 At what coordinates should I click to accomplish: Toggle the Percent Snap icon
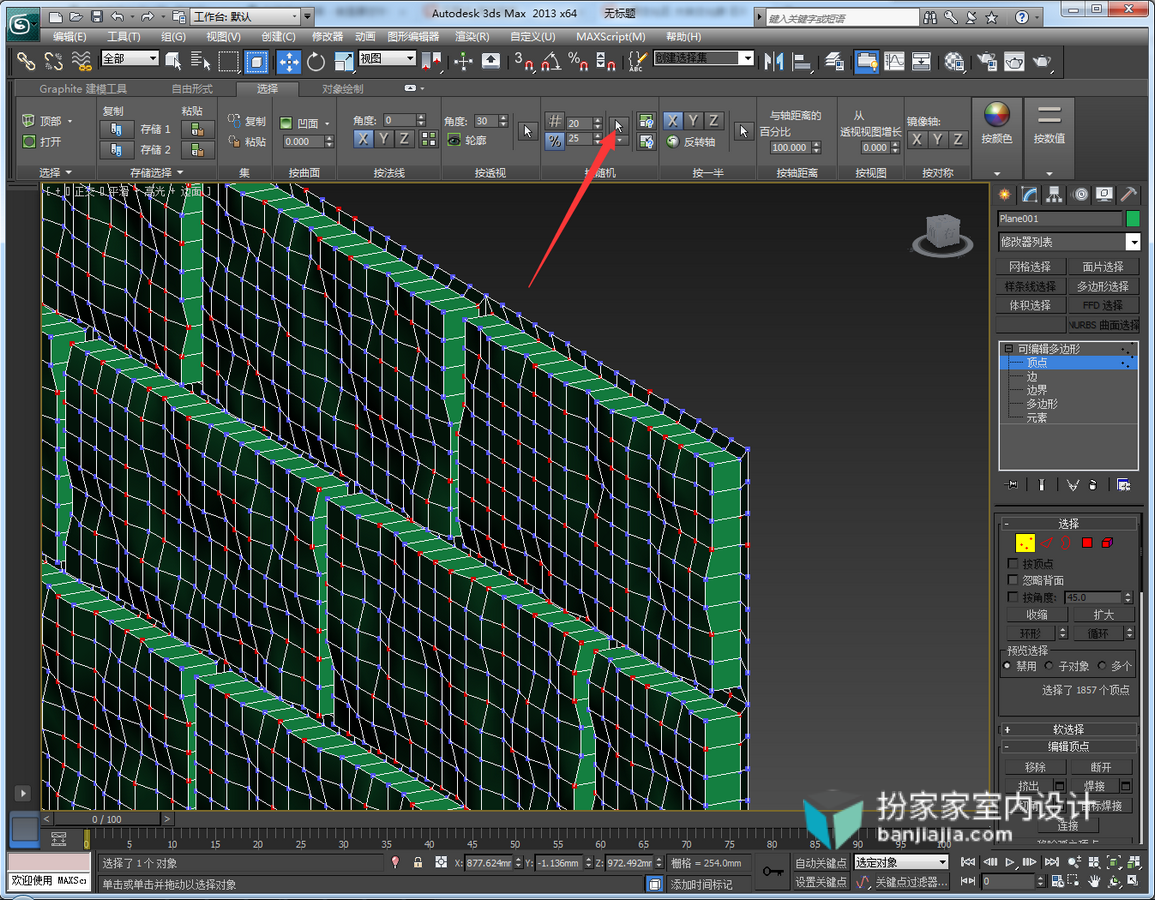578,61
